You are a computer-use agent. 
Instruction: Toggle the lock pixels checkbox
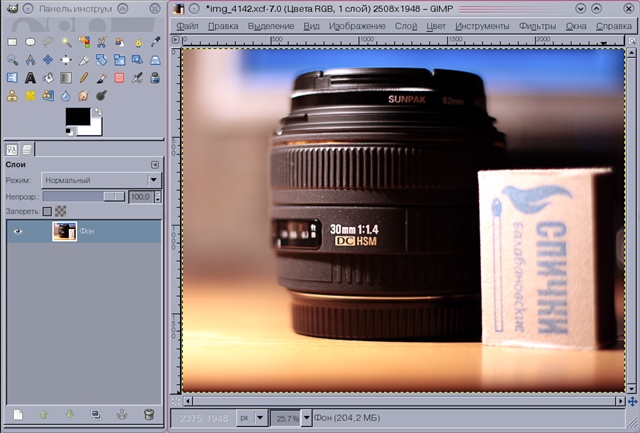47,212
